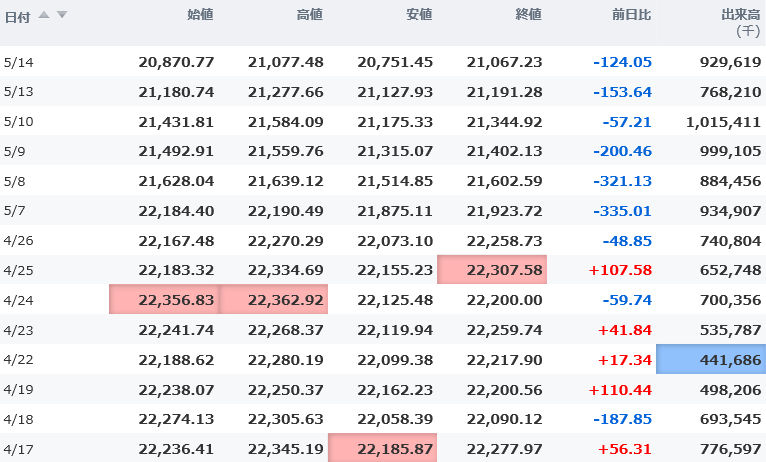Click the 出来高 column header
This screenshot has width=766, height=462.
pos(741,15)
